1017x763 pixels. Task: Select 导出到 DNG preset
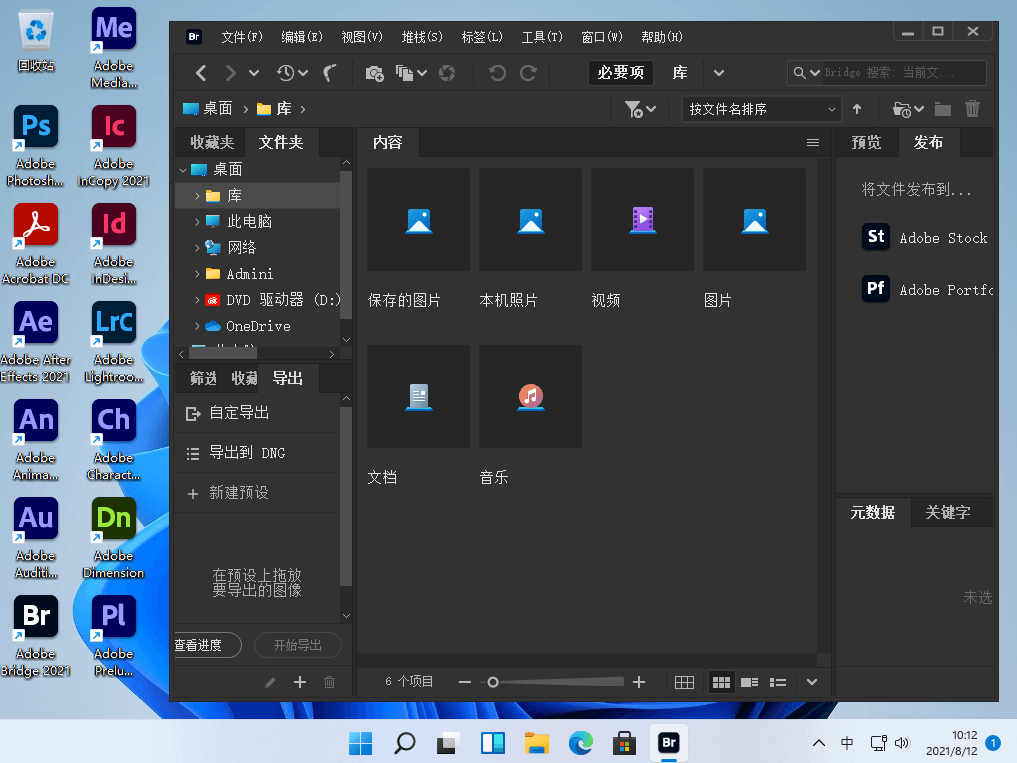(257, 453)
